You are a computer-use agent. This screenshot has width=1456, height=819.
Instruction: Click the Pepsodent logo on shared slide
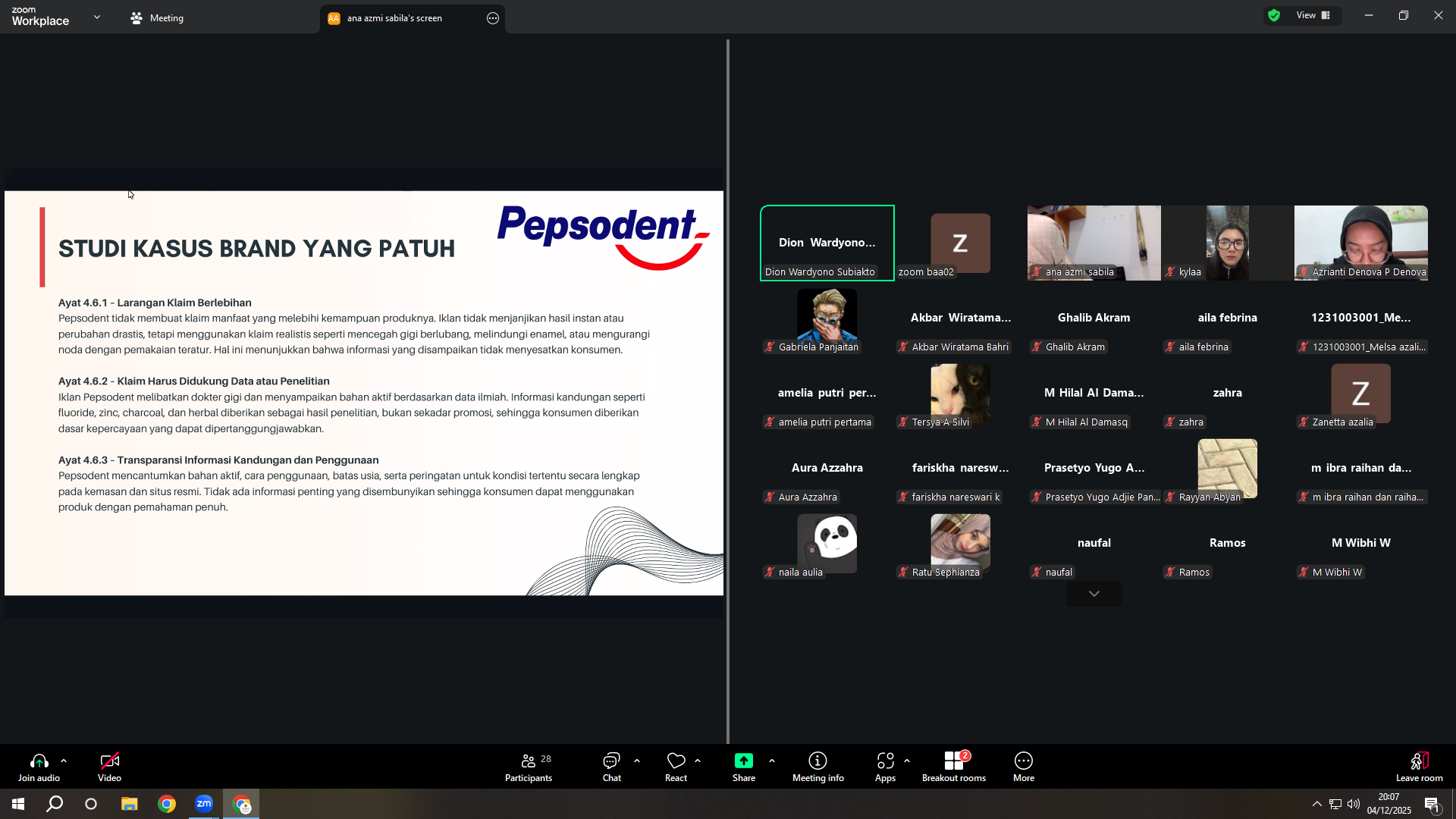click(x=604, y=237)
